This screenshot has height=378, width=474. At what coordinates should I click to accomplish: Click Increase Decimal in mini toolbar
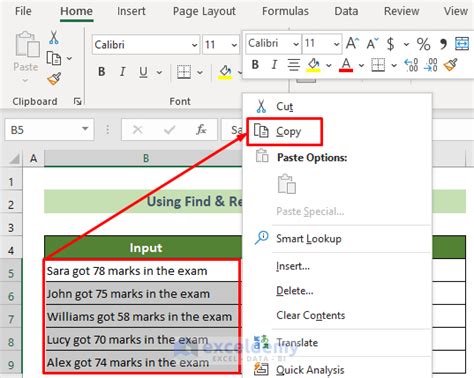[411, 65]
